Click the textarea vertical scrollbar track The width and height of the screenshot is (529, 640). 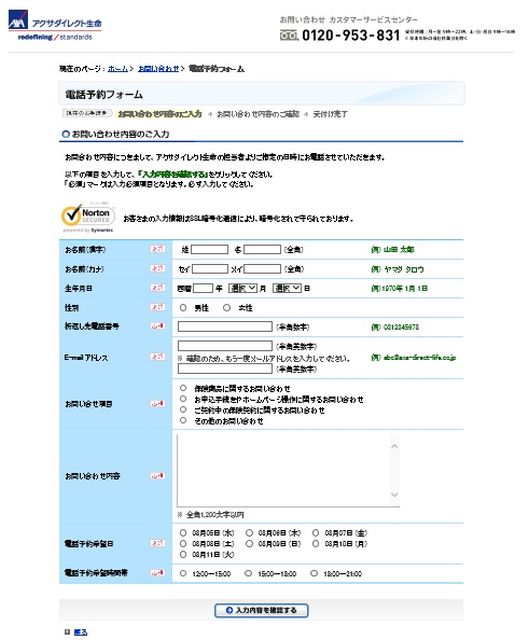(x=394, y=470)
